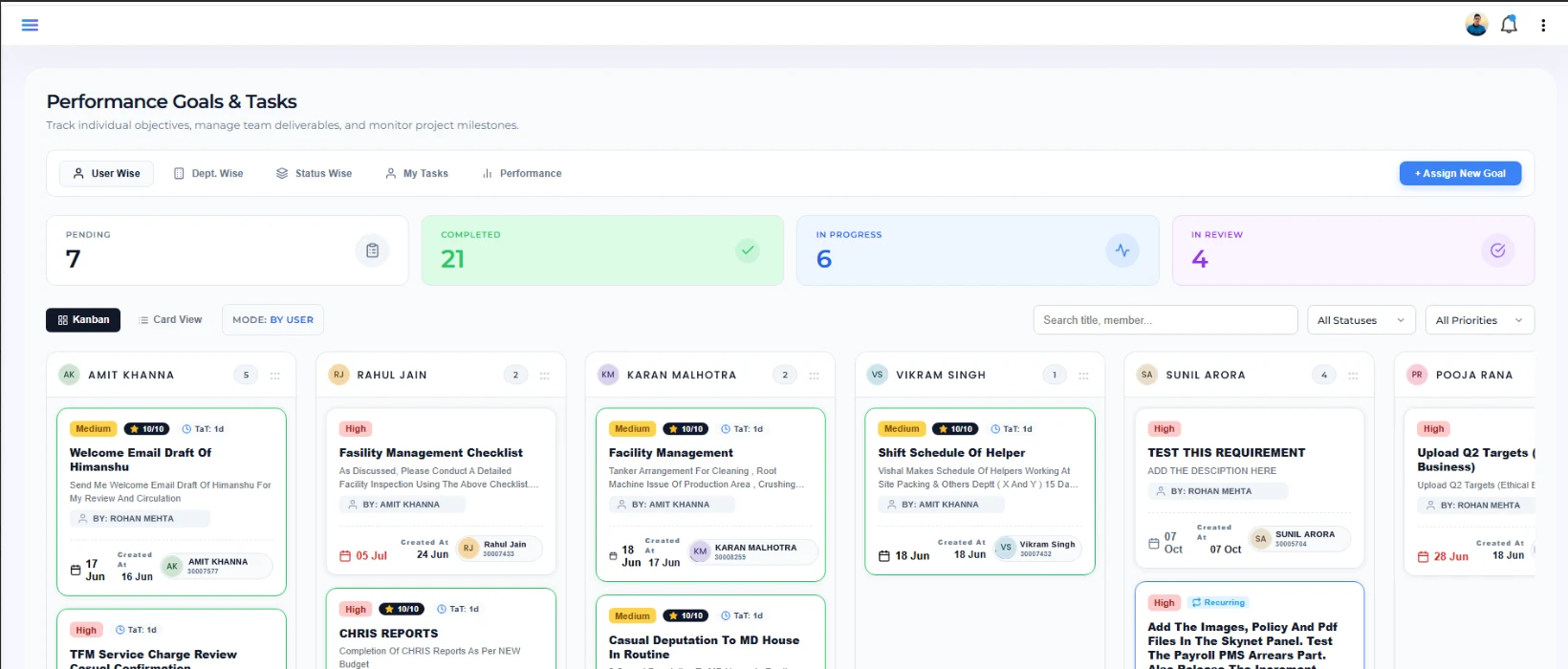Click the In Review circle-check icon
This screenshot has width=1568, height=669.
[1498, 250]
